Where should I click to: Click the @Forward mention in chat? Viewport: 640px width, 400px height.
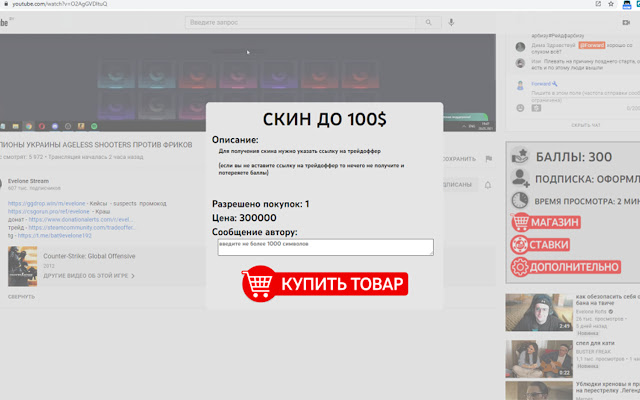591,45
